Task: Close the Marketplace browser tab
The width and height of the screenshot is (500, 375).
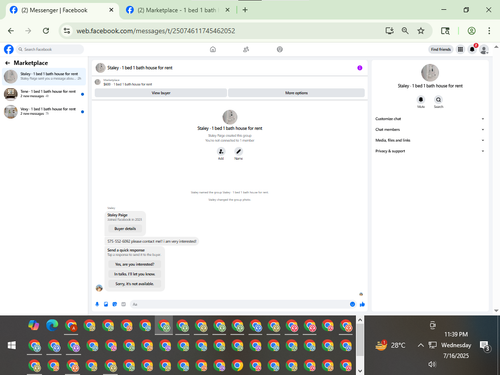Action: [227, 10]
